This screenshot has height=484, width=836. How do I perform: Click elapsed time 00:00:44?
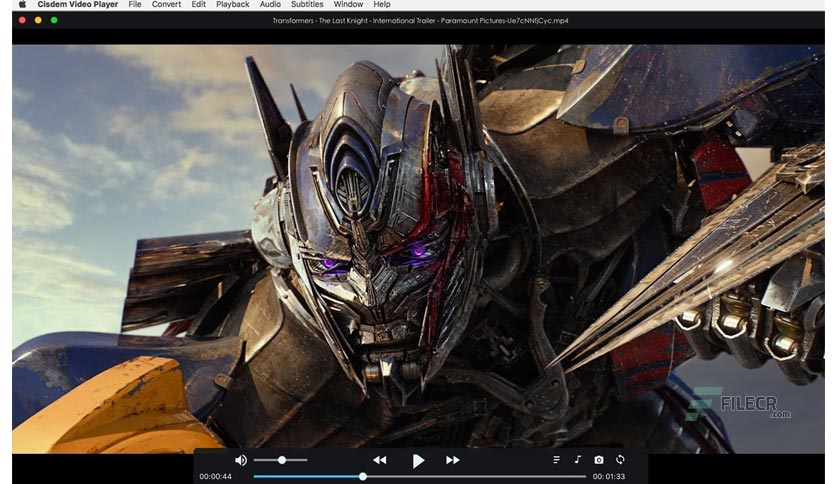coord(215,477)
